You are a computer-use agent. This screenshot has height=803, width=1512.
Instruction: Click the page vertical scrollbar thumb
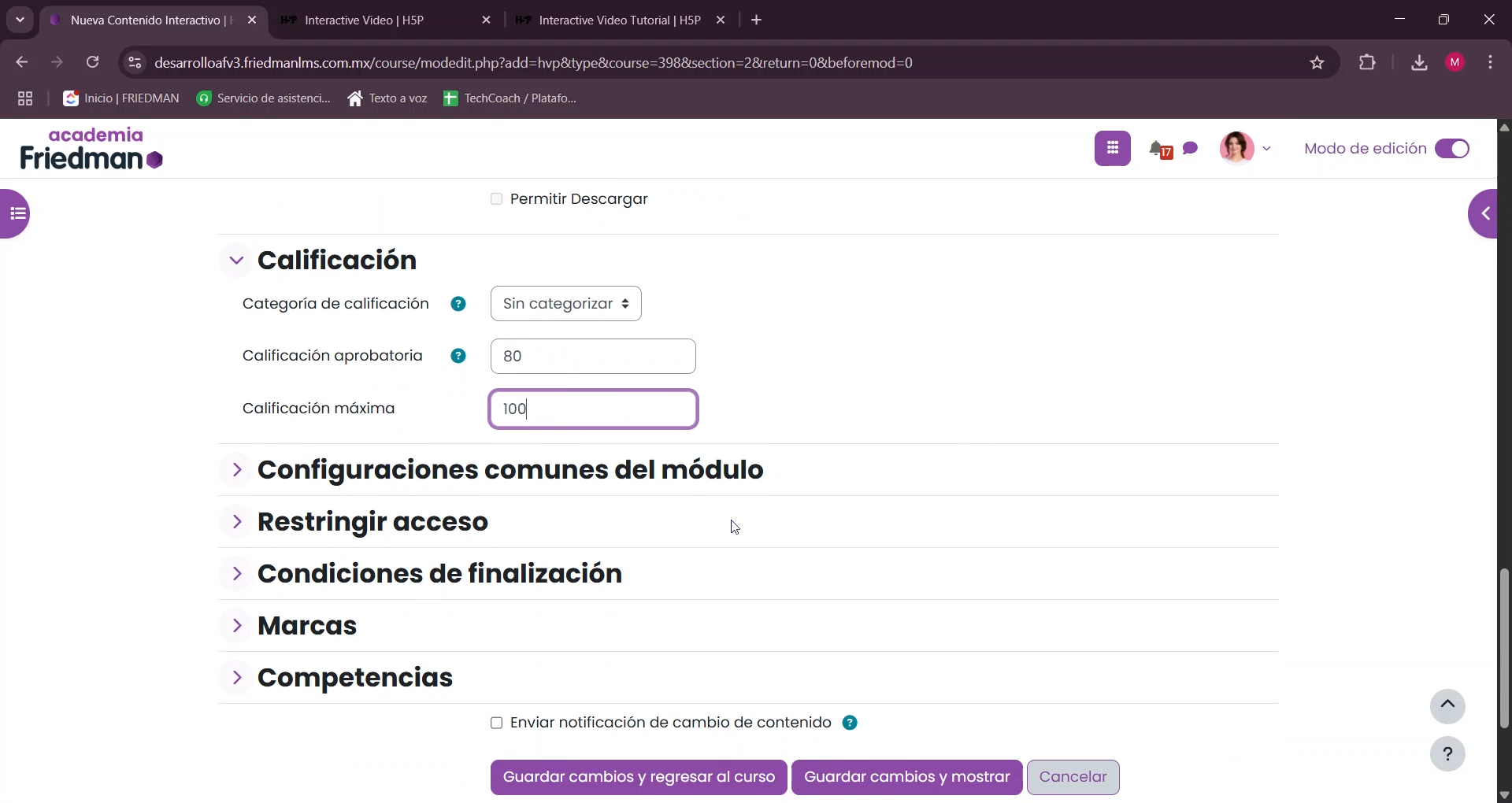[1504, 648]
